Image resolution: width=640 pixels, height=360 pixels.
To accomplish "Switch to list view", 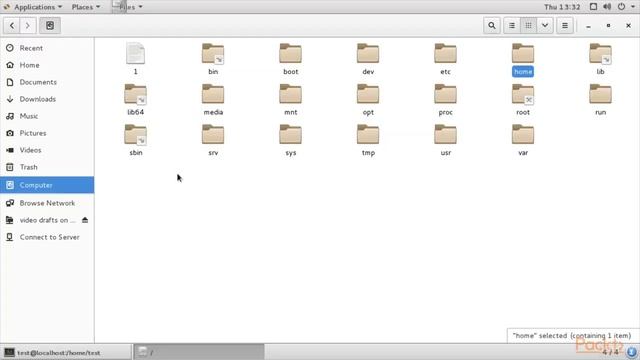I will (512, 25).
